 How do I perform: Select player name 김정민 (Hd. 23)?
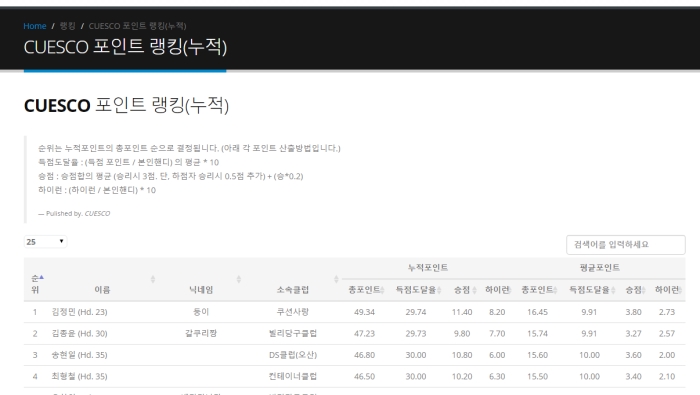click(x=79, y=312)
